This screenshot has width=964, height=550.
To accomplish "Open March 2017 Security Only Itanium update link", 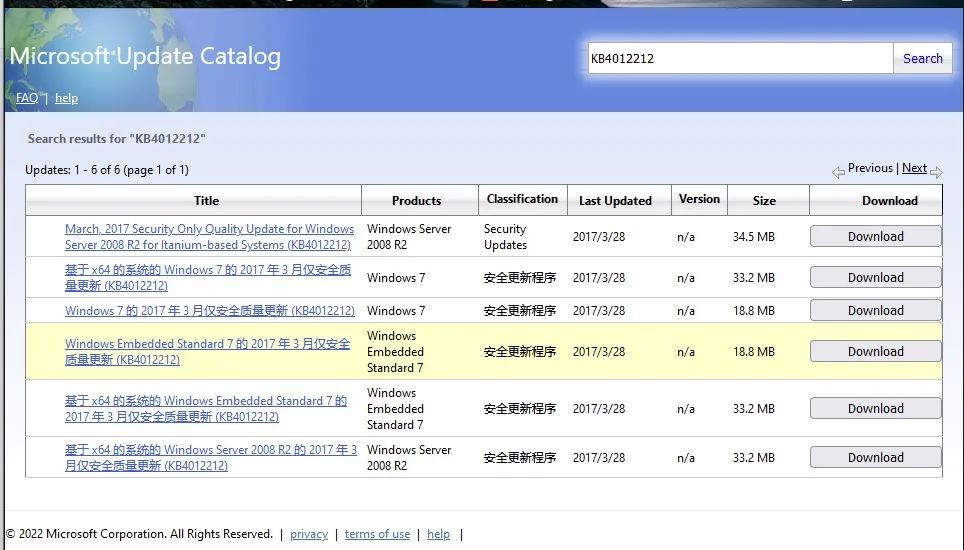I will (209, 236).
